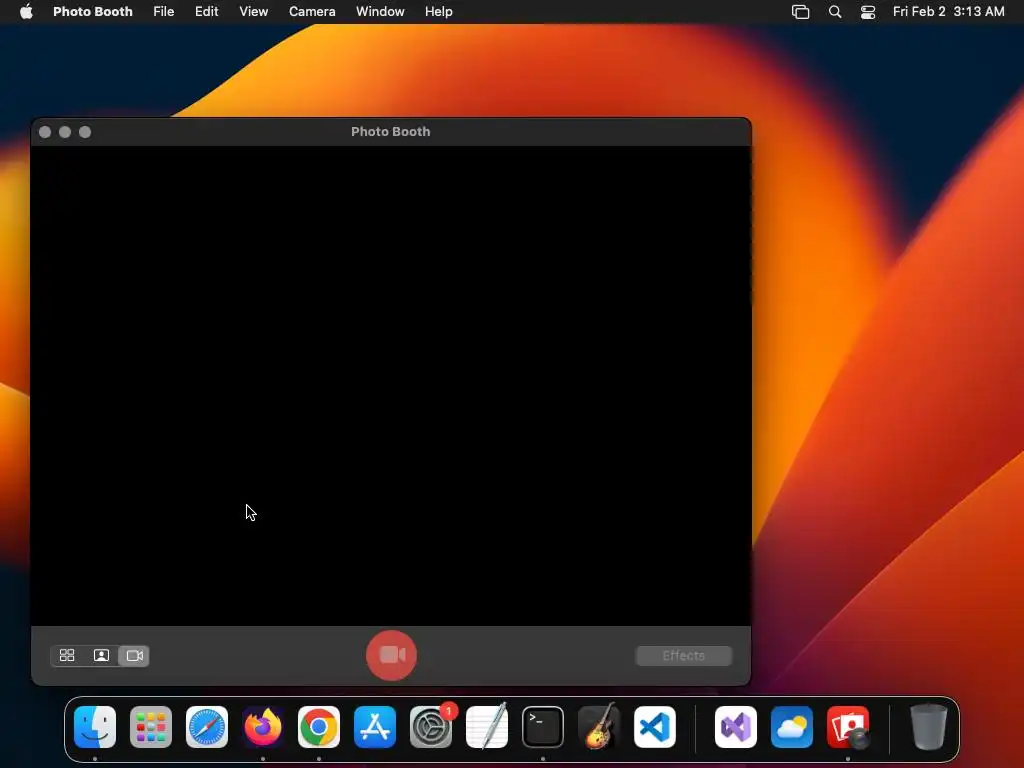The width and height of the screenshot is (1024, 768).
Task: Open the Window menu
Action: (x=380, y=12)
